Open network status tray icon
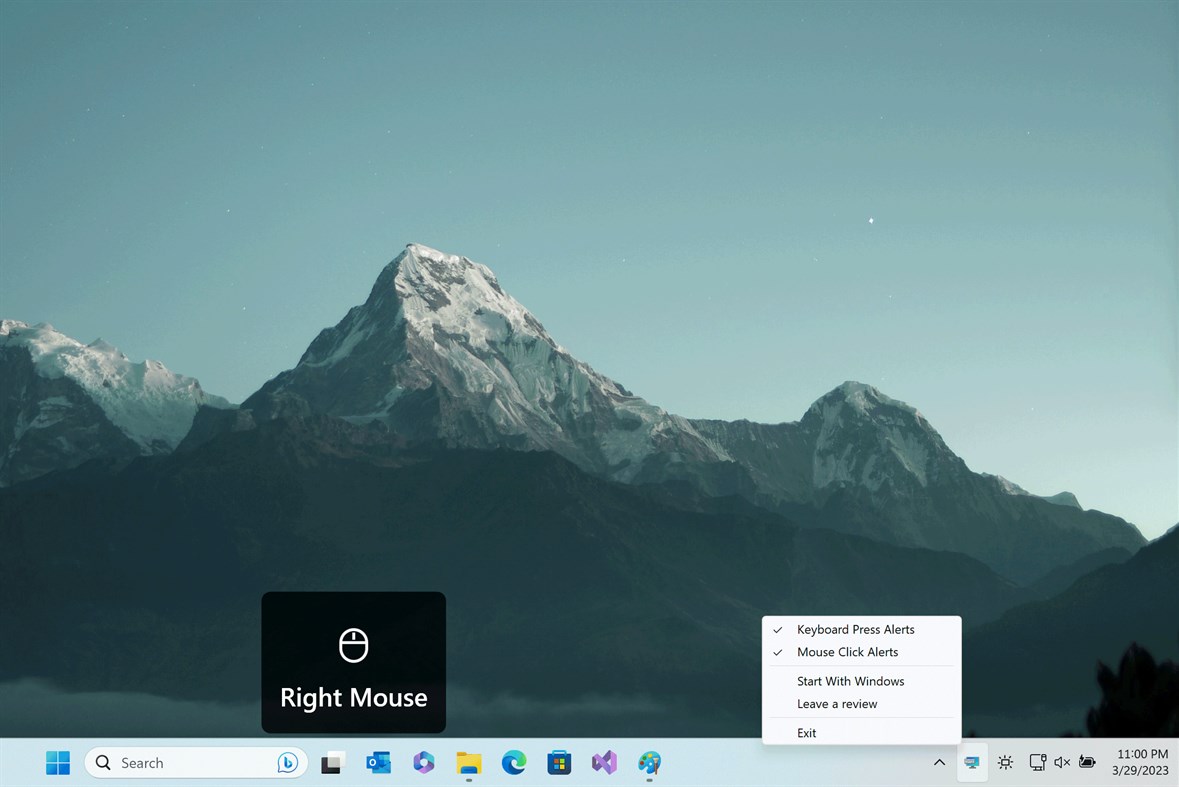1179x787 pixels. [1038, 762]
